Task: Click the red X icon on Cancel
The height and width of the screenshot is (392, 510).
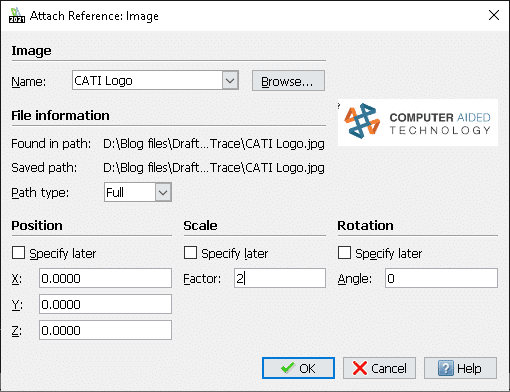Action: coord(360,368)
